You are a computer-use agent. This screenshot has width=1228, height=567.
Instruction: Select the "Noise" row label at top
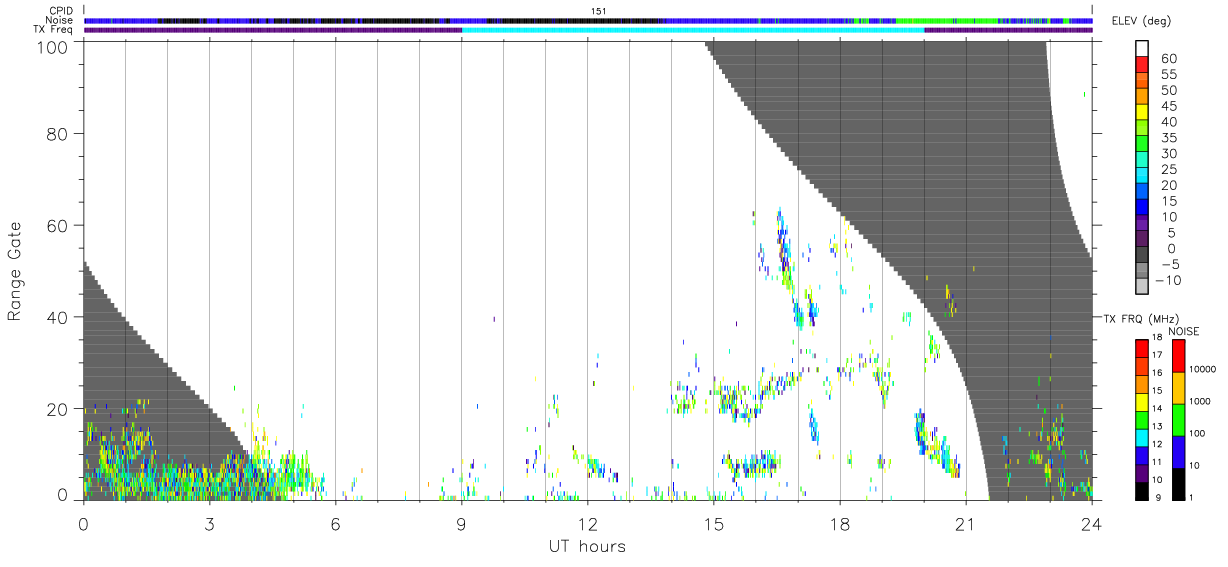point(59,20)
